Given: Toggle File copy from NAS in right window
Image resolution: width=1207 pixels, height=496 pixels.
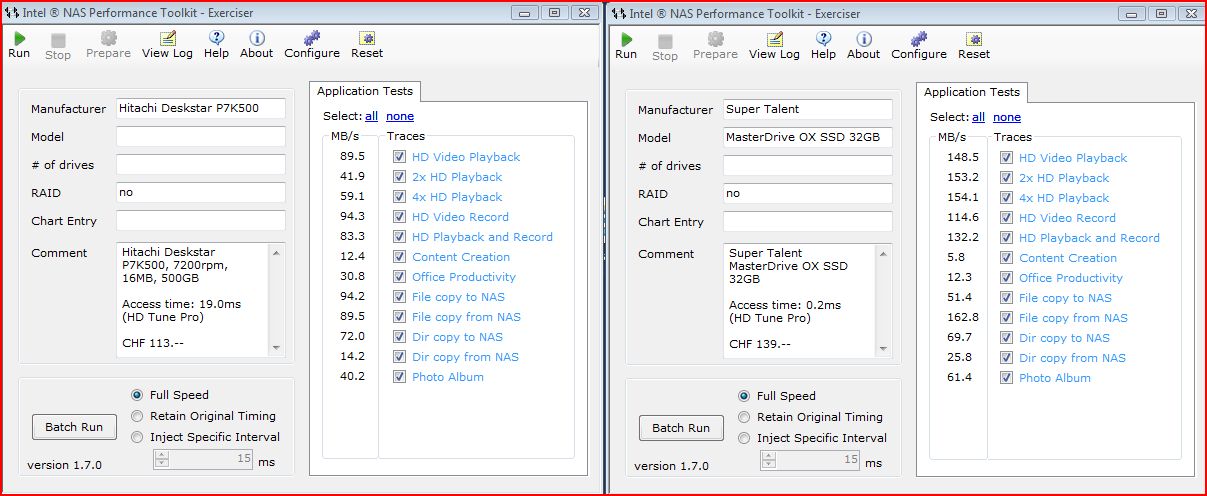Looking at the screenshot, I should (1006, 318).
